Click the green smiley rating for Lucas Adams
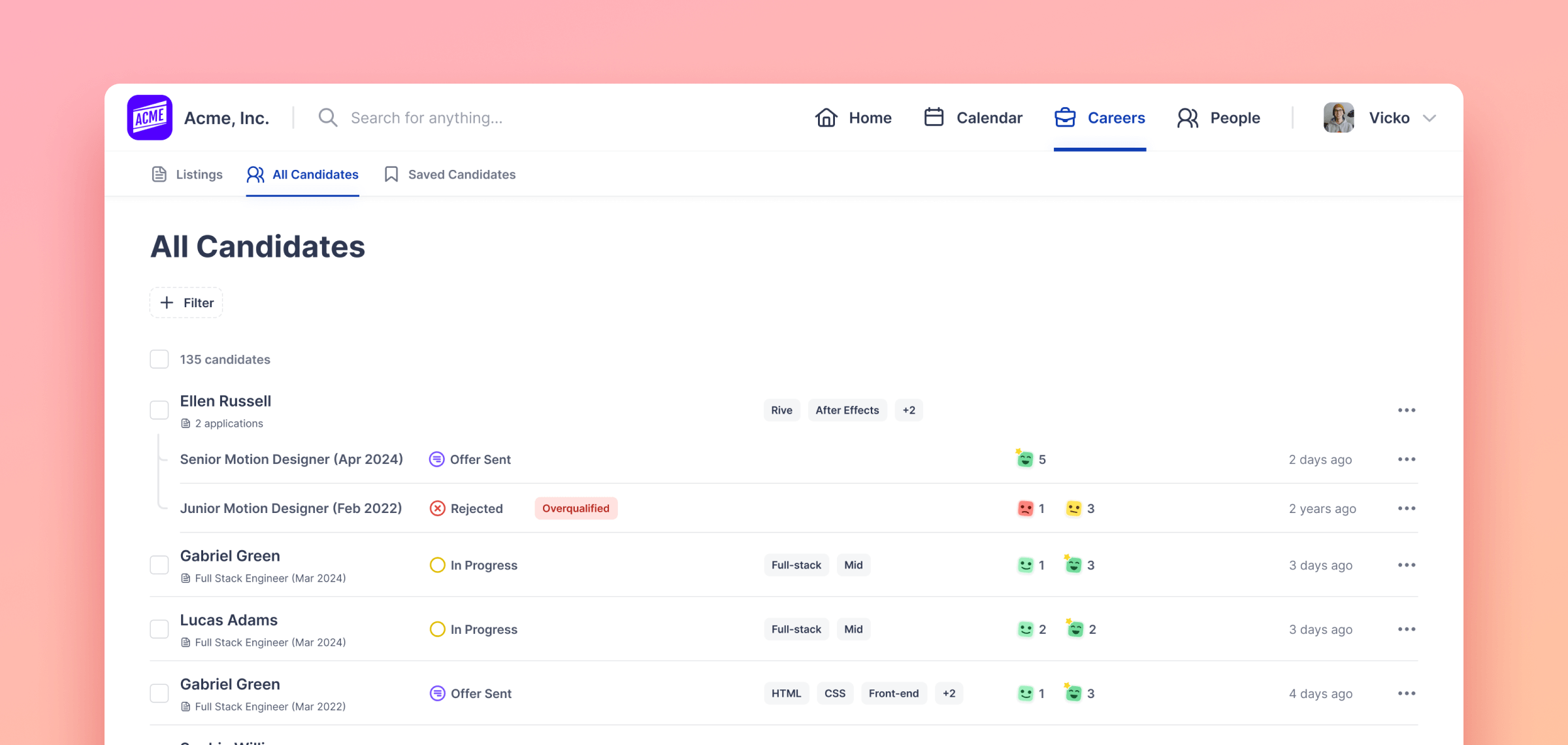The height and width of the screenshot is (745, 1568). [1026, 629]
